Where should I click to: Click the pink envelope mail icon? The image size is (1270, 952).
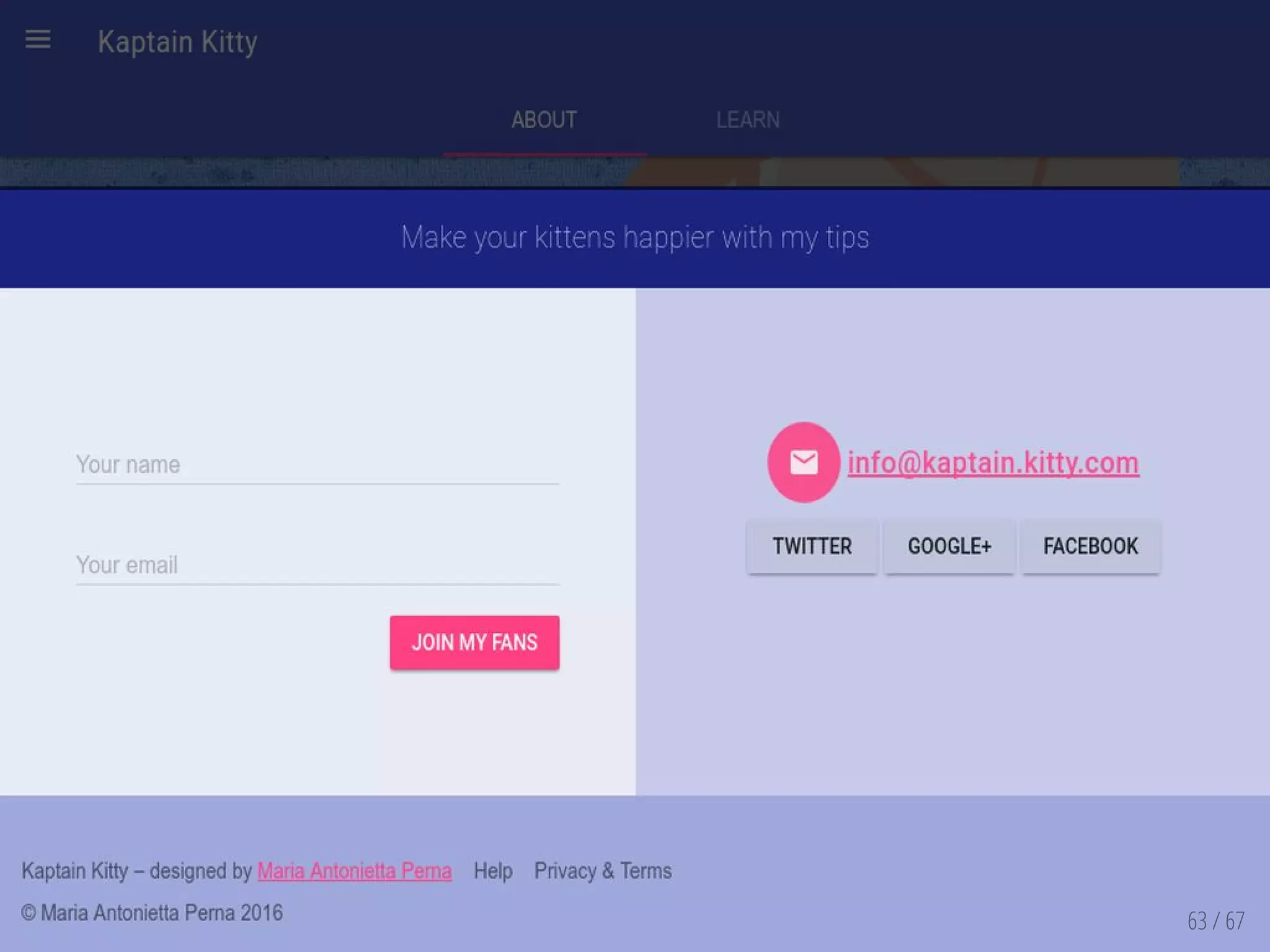point(804,462)
